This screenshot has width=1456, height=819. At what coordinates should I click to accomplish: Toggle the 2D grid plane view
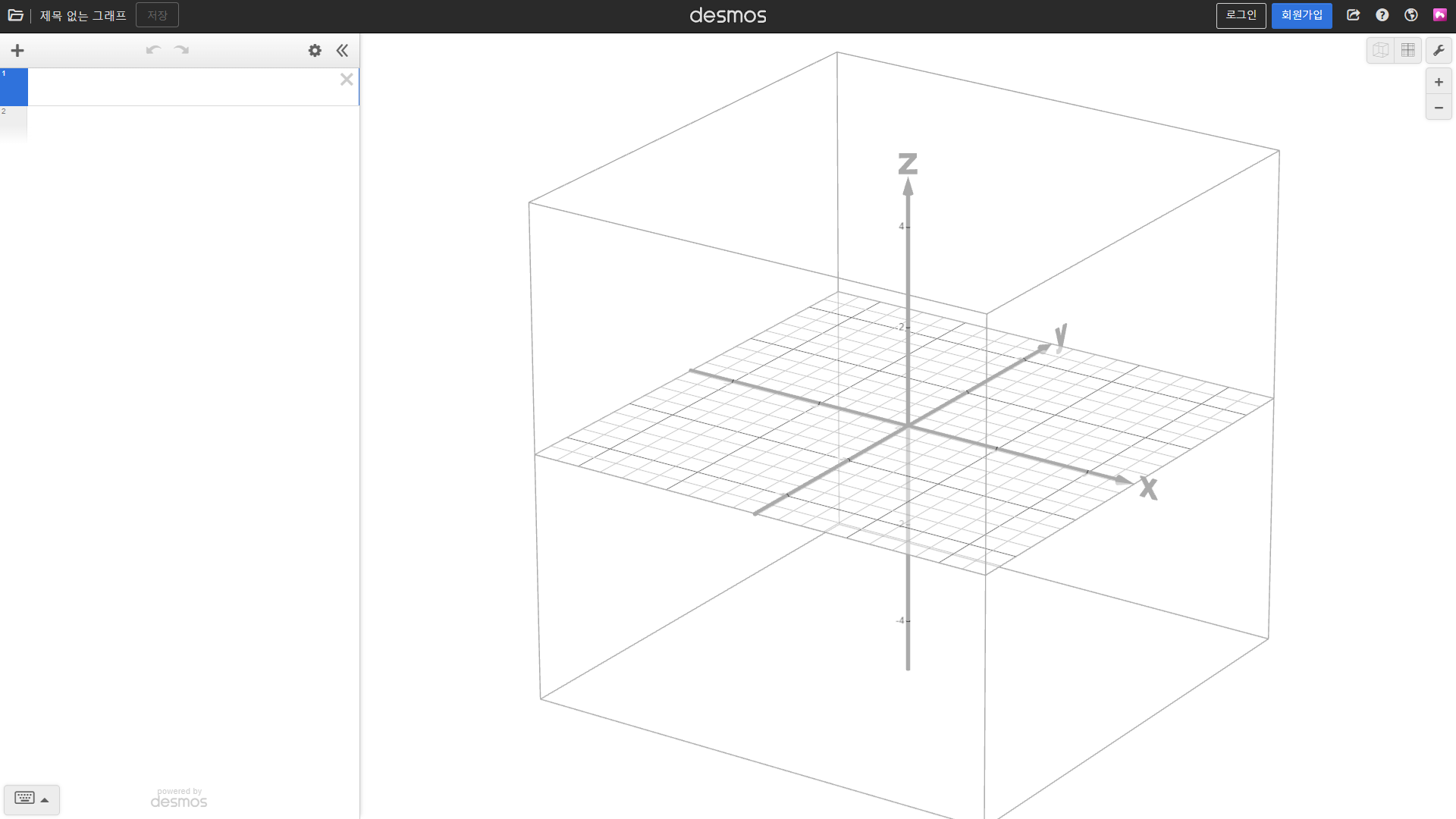1408,51
